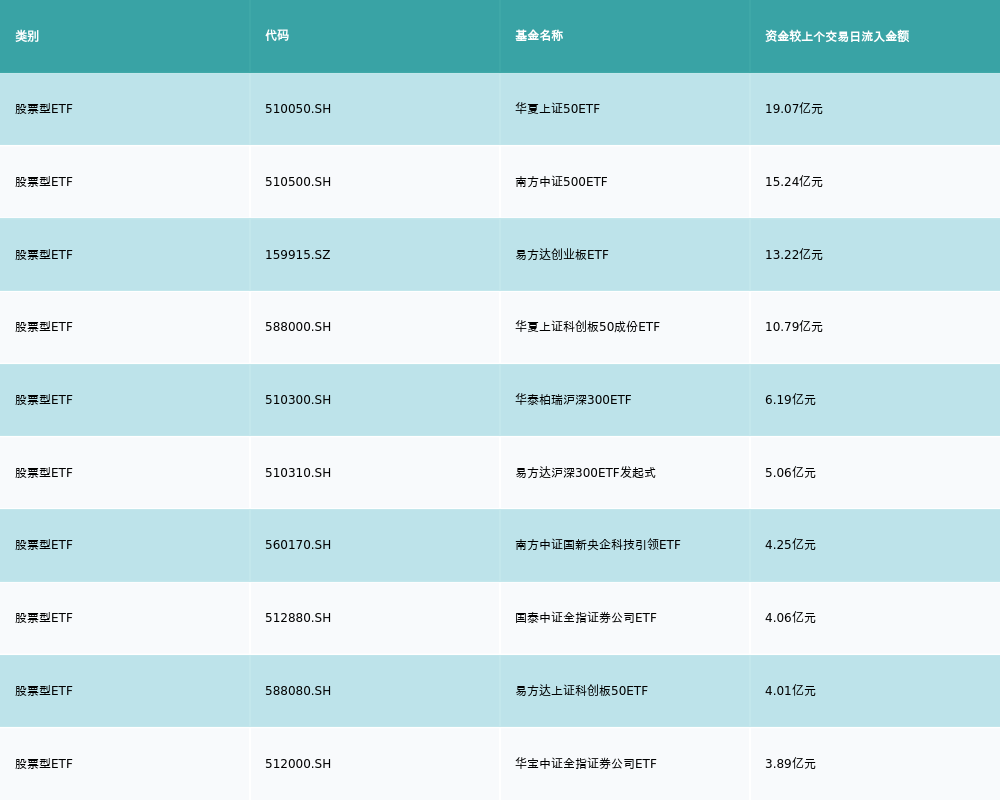The width and height of the screenshot is (1000, 800).
Task: Select code cell 588000.SH
Action: [x=298, y=327]
